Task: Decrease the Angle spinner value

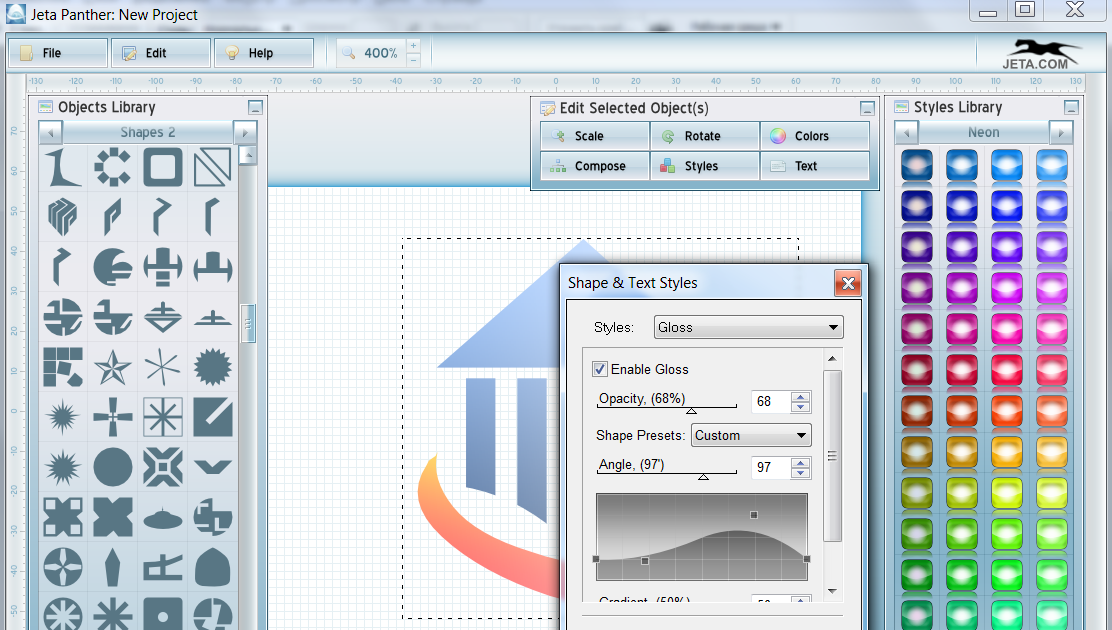Action: [x=801, y=472]
